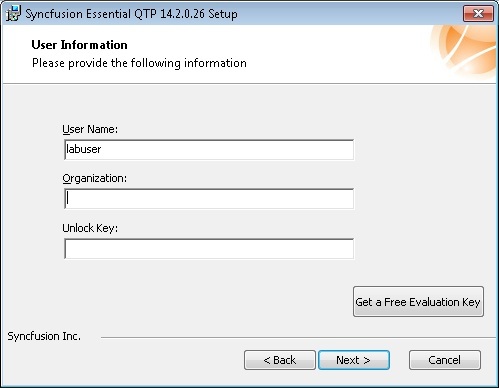The width and height of the screenshot is (499, 388).
Task: Go to previous step with Back
Action: click(280, 360)
